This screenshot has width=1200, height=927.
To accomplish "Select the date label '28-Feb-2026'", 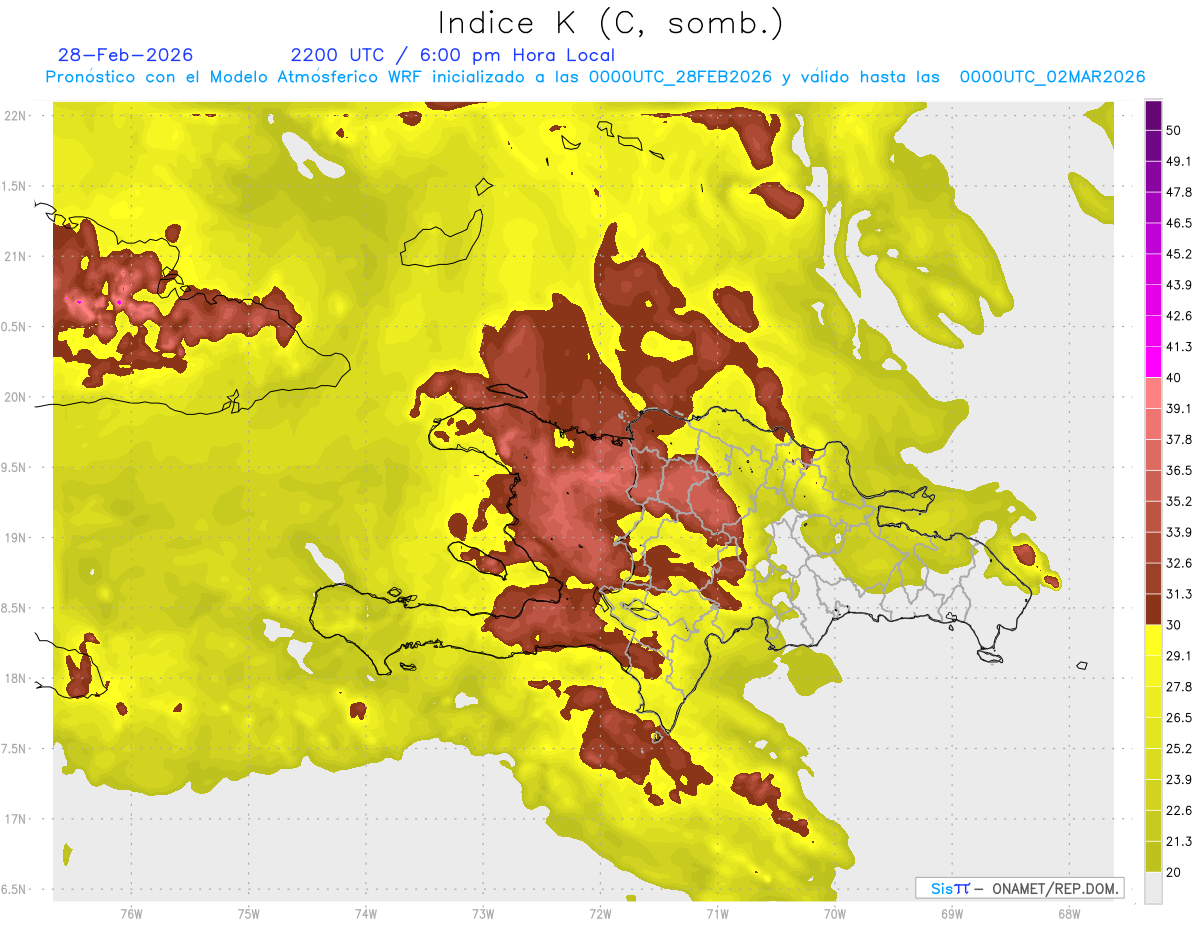I will coord(126,55).
